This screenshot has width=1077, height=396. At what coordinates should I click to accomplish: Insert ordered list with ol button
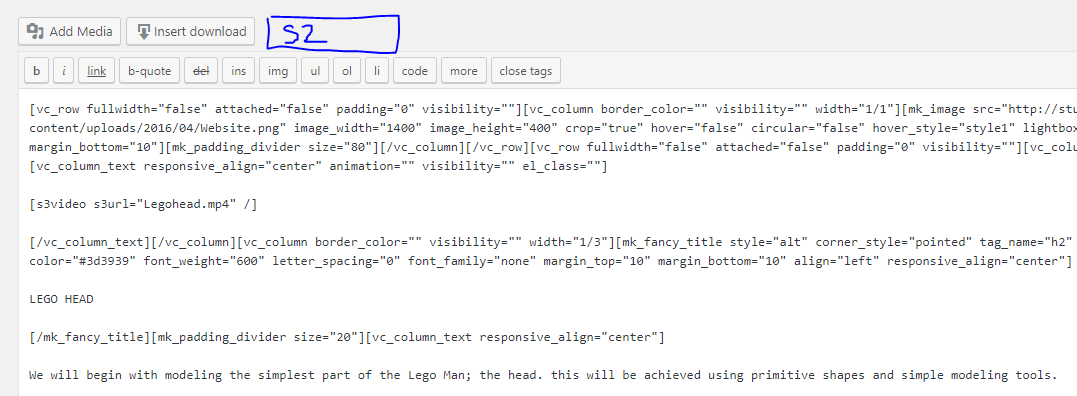(347, 71)
